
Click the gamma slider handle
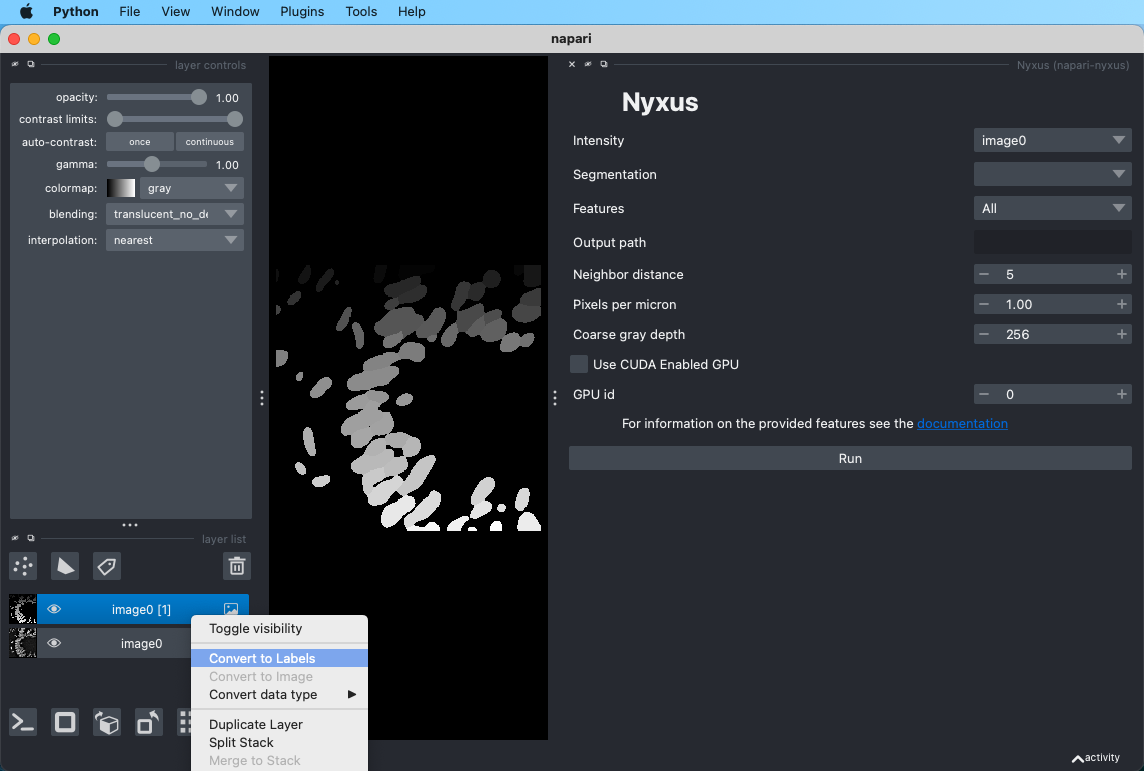point(151,164)
